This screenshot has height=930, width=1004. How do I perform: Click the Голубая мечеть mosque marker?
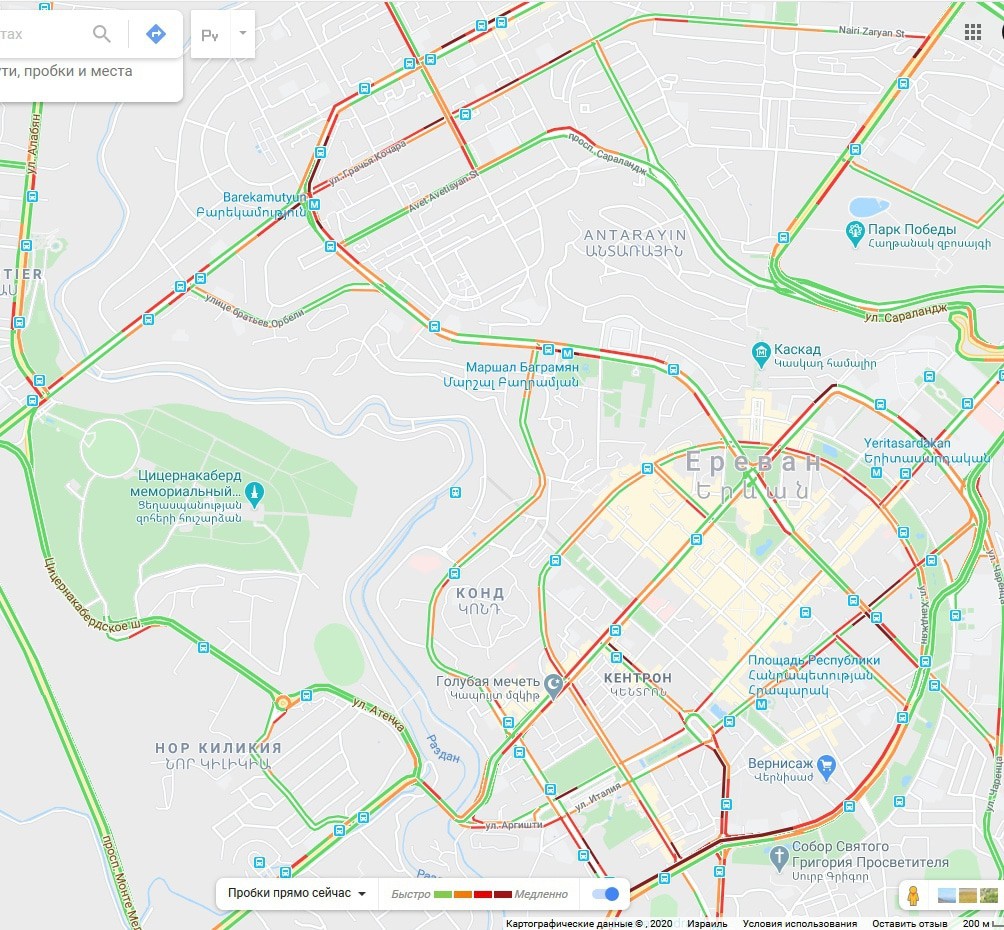(x=553, y=685)
